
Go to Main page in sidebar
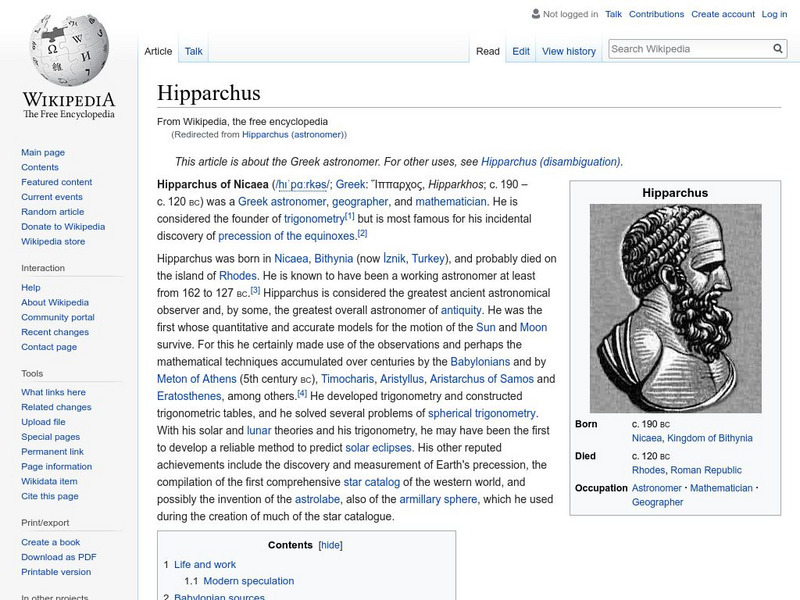tap(43, 152)
